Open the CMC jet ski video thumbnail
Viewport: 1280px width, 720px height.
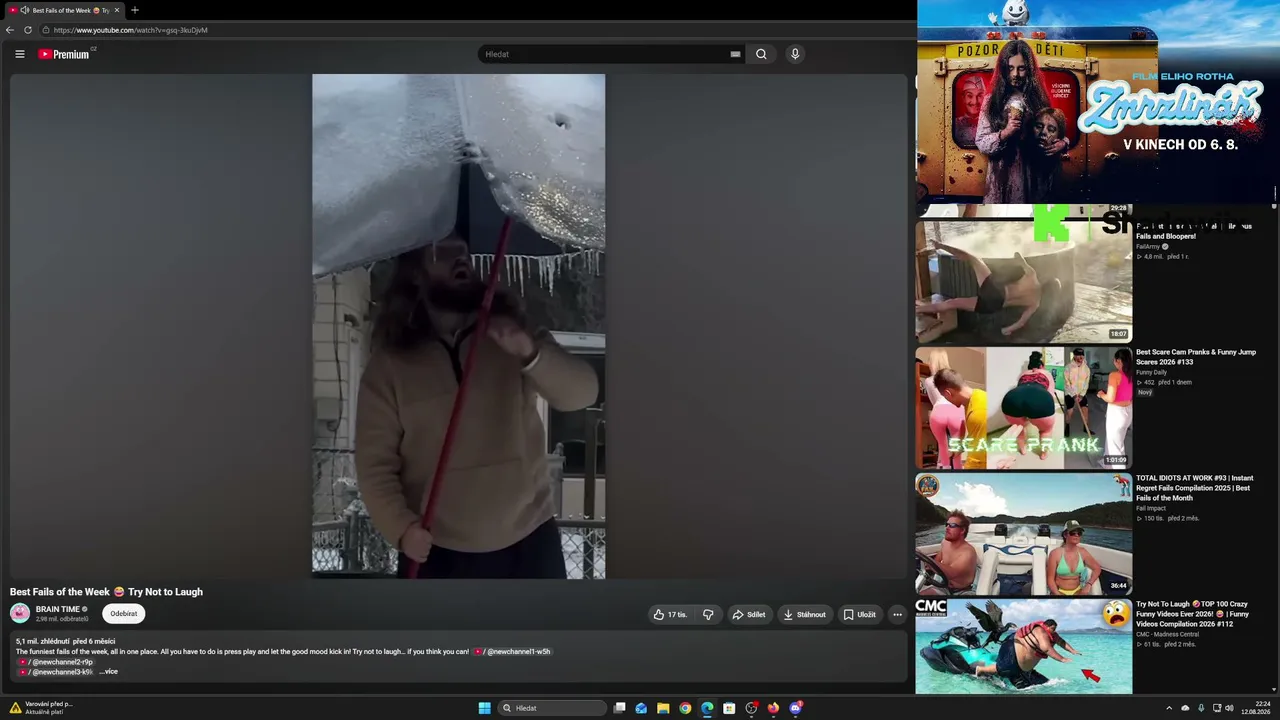pyautogui.click(x=1024, y=646)
